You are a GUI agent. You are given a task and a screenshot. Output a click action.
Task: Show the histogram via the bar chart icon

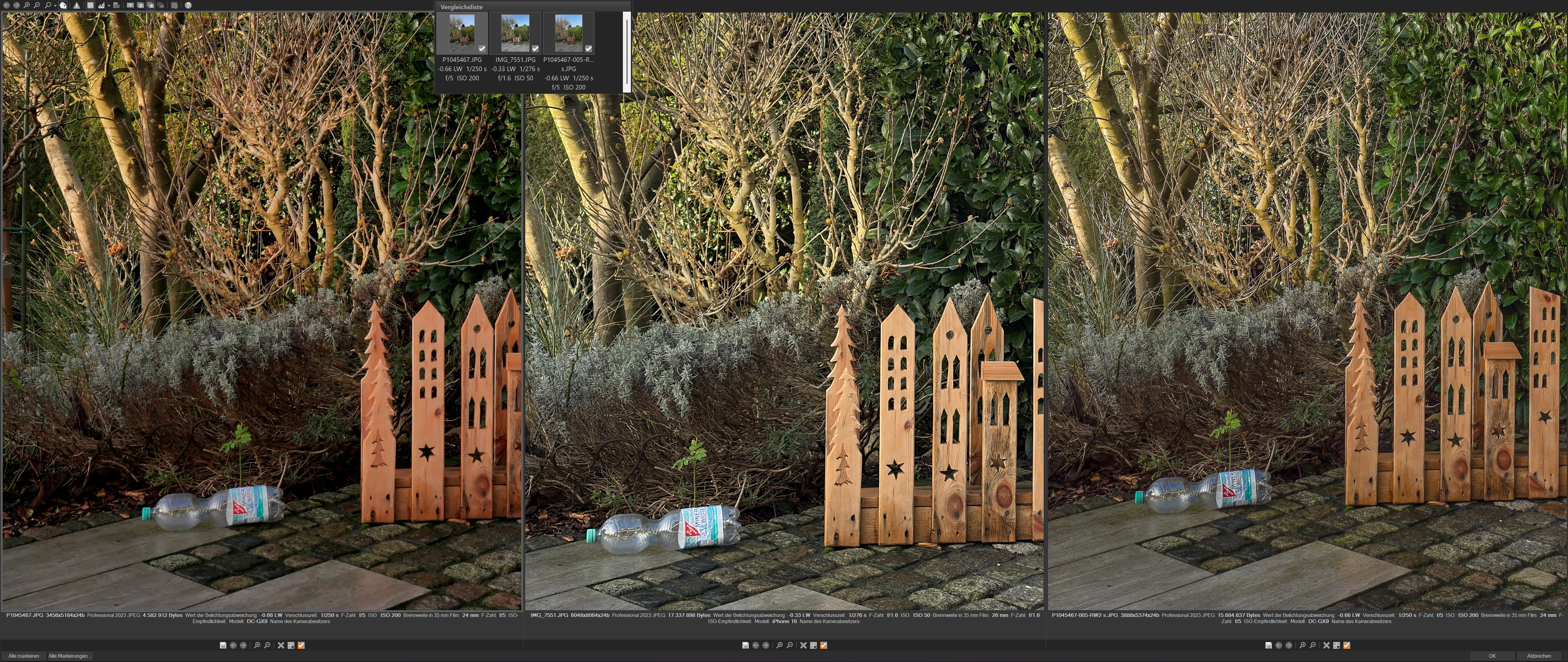(x=102, y=5)
